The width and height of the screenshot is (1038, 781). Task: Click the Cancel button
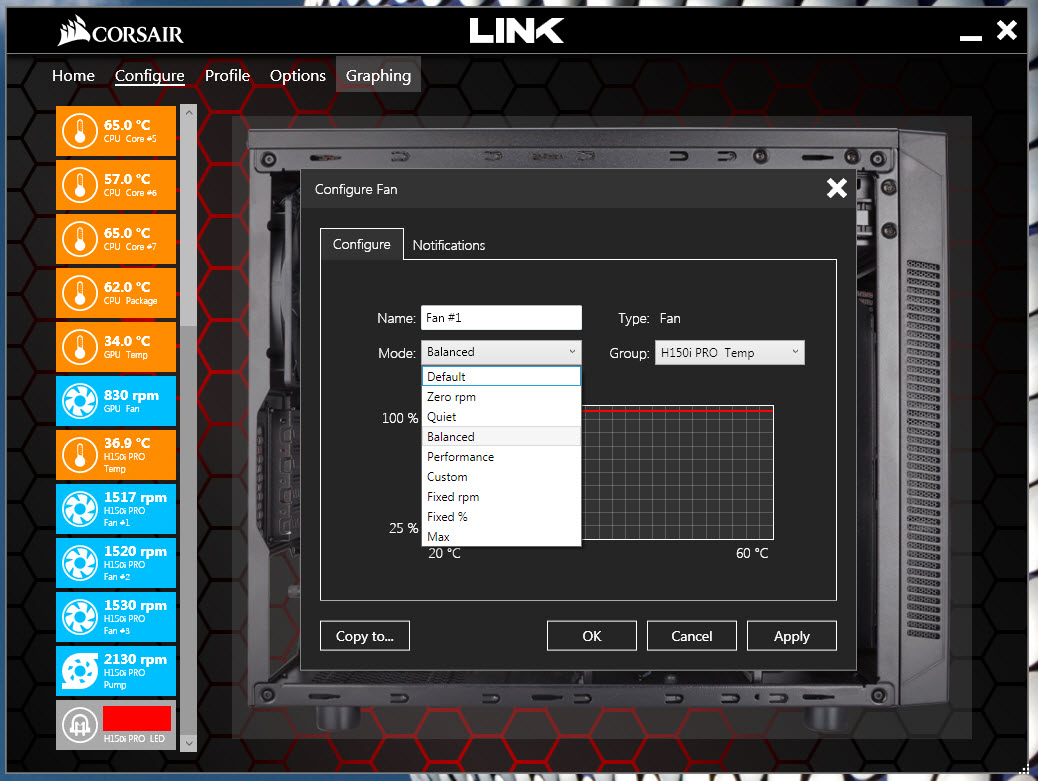[x=692, y=636]
